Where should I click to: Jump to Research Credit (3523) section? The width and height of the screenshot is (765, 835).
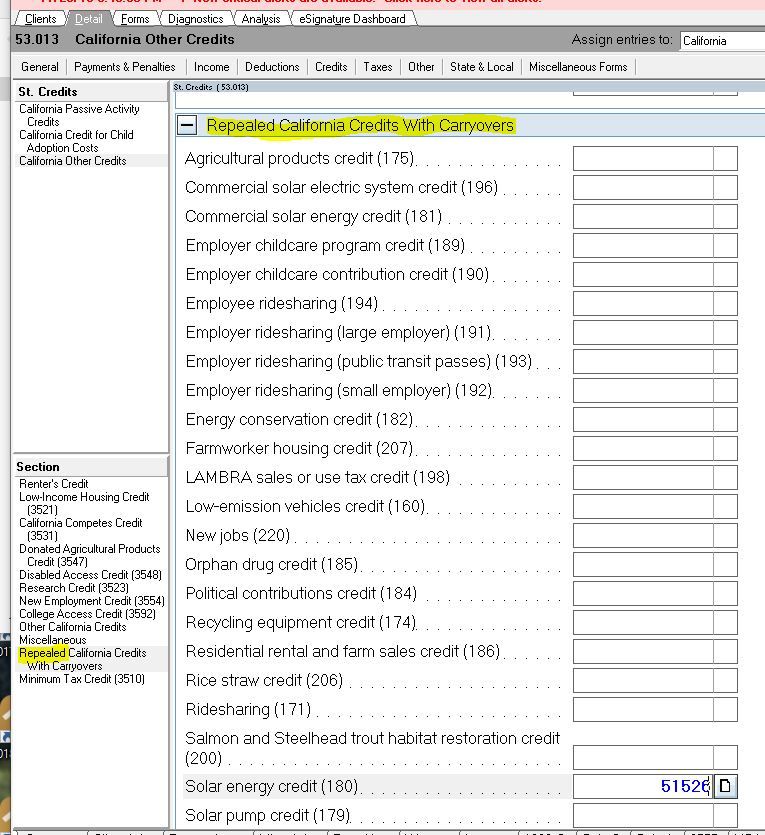click(74, 588)
